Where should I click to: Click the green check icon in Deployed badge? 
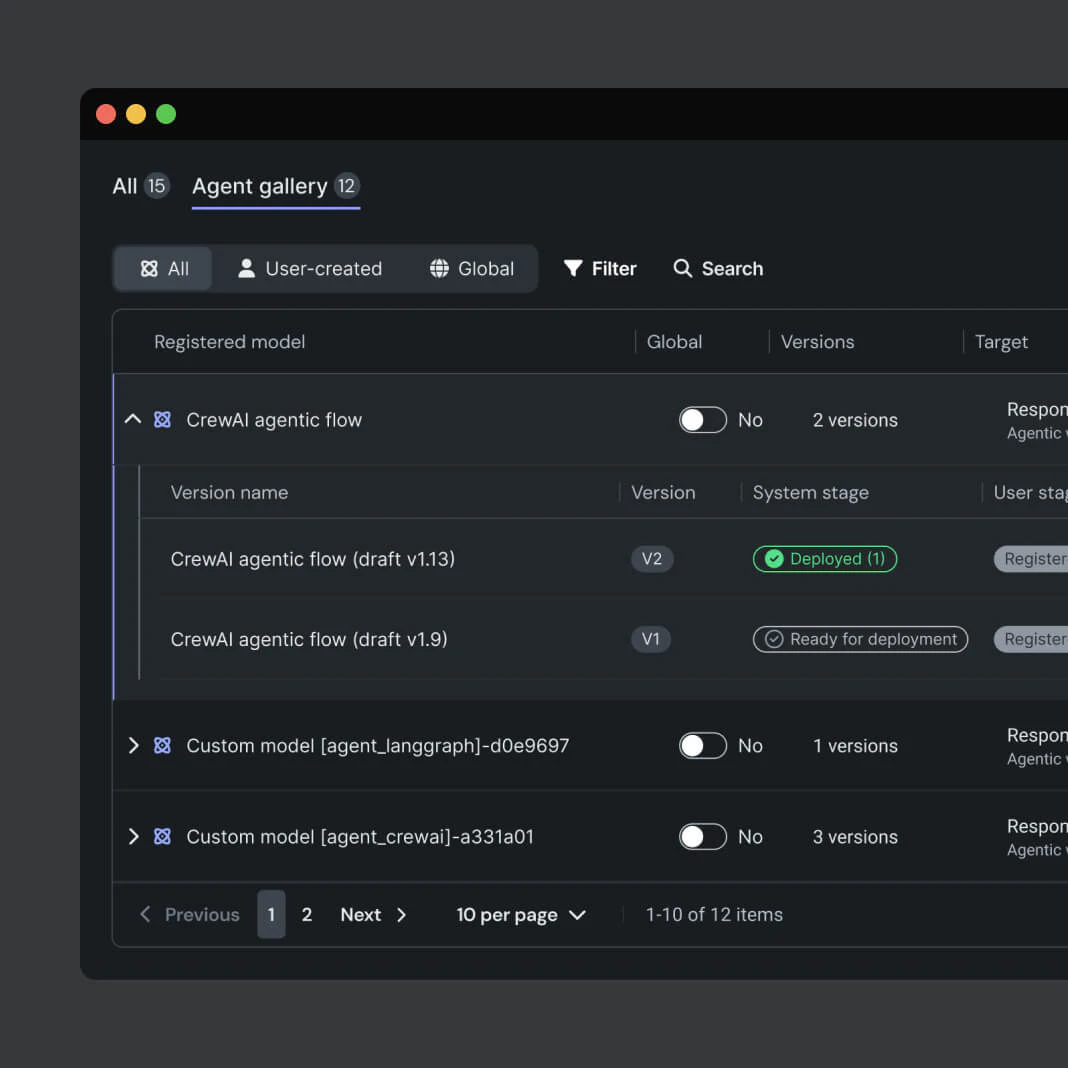click(774, 559)
